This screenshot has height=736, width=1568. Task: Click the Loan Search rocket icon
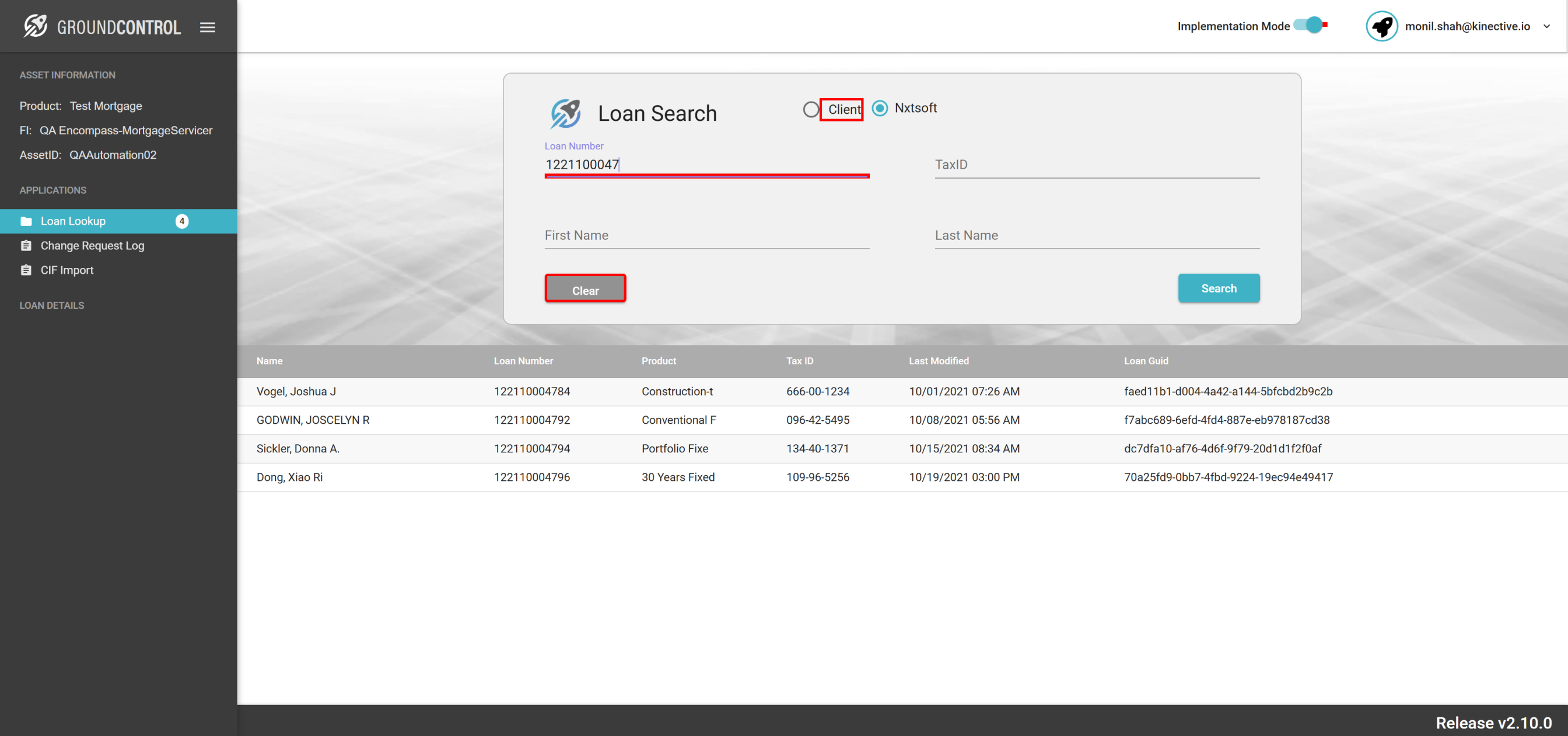(x=565, y=113)
